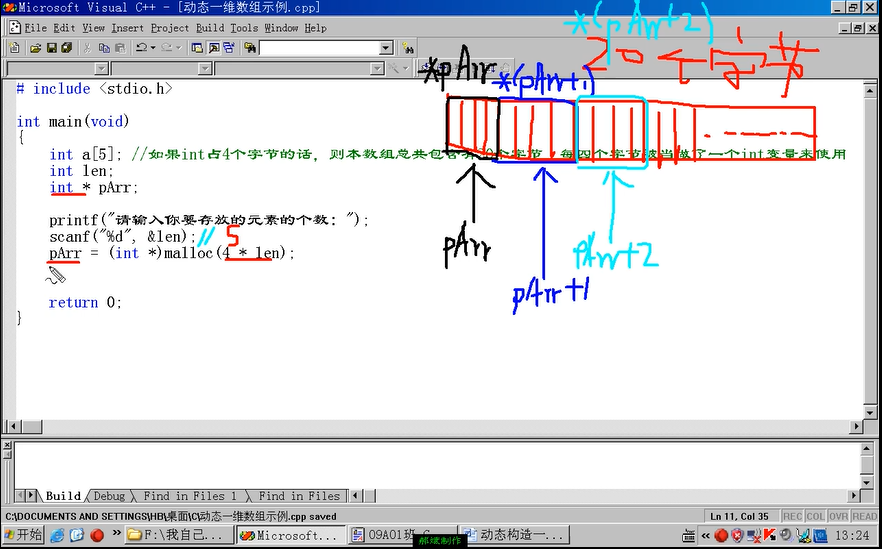Click the Start button on taskbar

click(23, 534)
